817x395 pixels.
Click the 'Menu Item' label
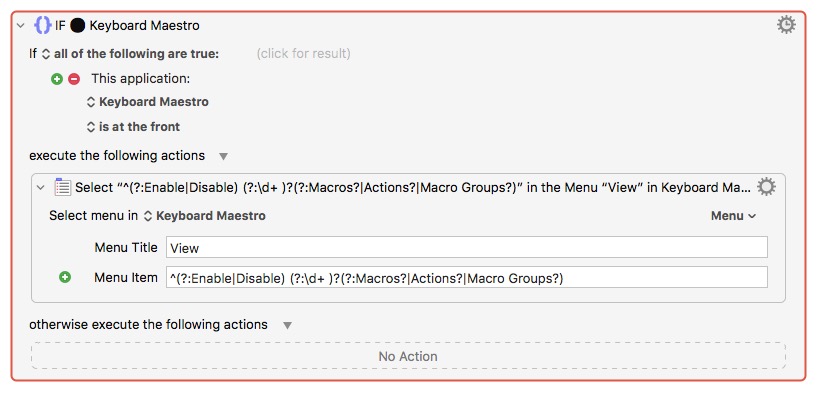coord(126,277)
